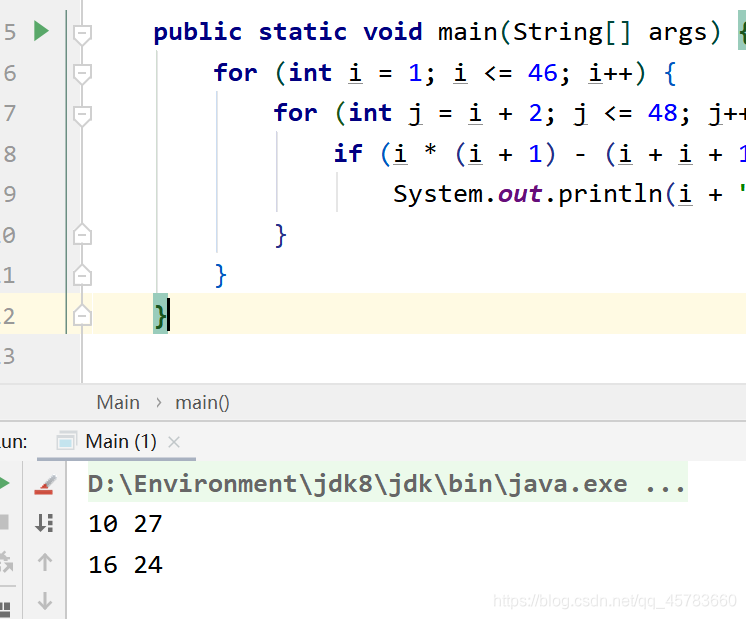This screenshot has height=619, width=746.
Task: Collapse the outer for loop fold on line 6
Action: click(x=82, y=74)
